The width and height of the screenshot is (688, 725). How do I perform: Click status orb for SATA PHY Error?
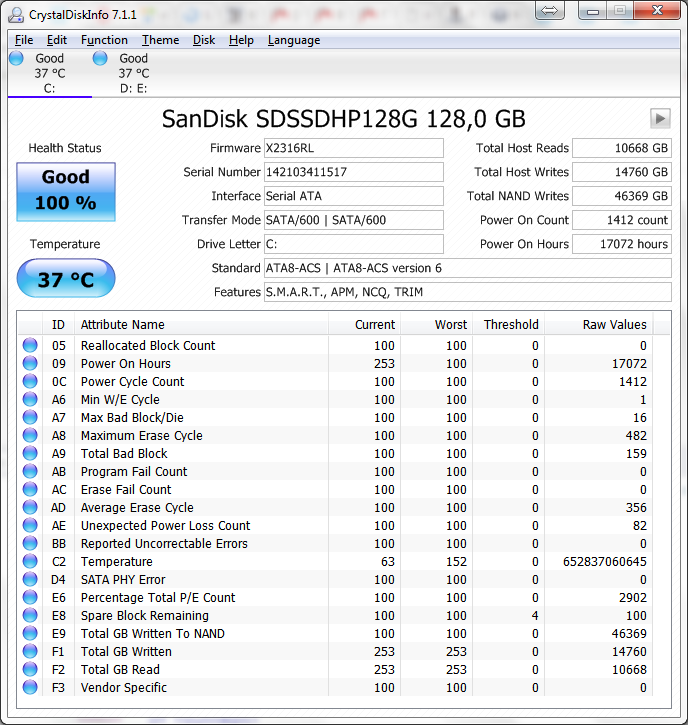coord(30,579)
